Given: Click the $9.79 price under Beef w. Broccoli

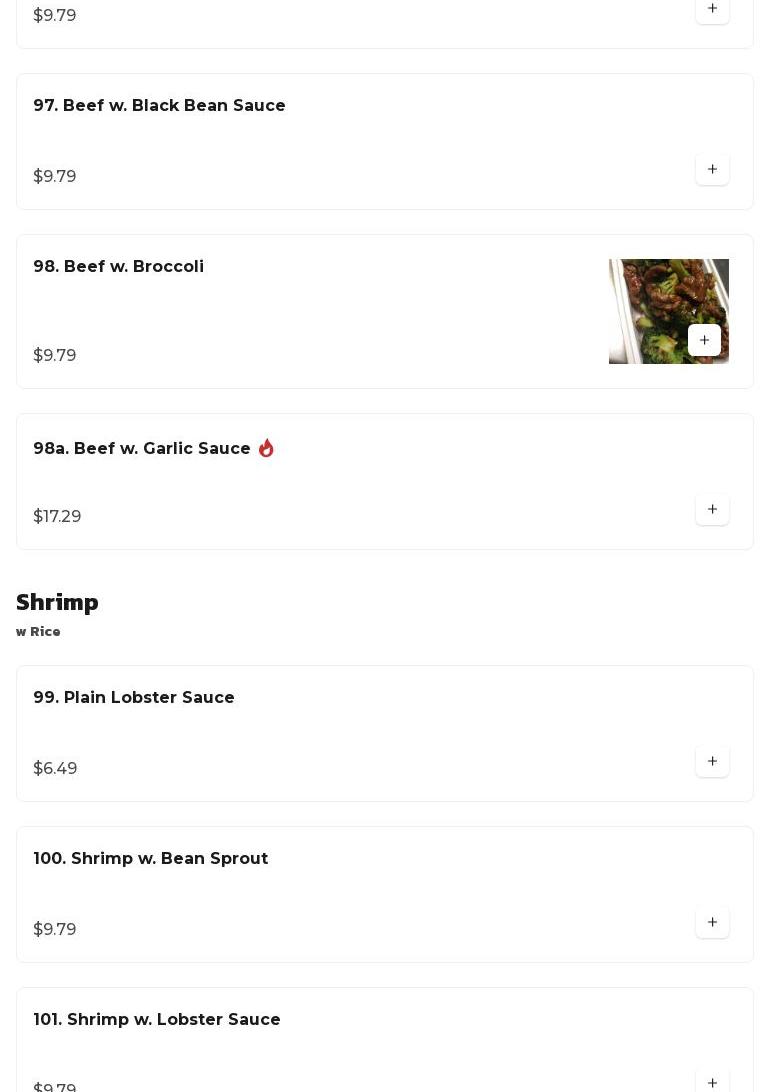Looking at the screenshot, I should click(x=55, y=356).
